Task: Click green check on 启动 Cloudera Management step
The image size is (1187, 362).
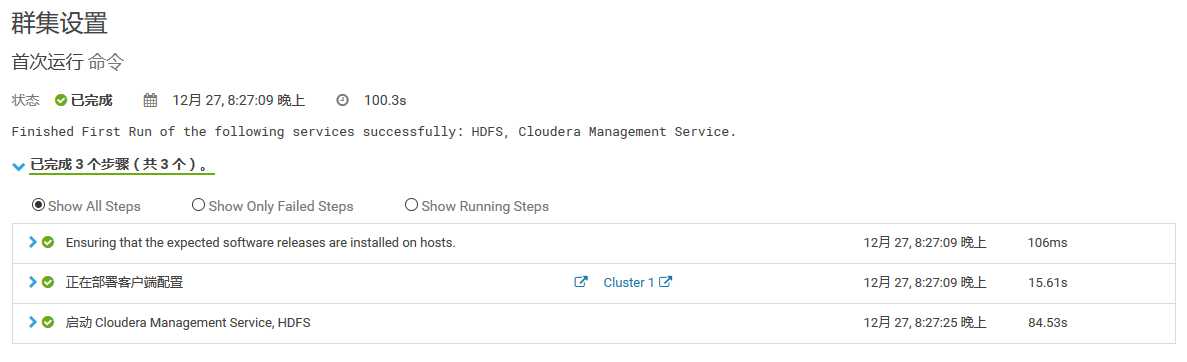Action: pos(48,322)
